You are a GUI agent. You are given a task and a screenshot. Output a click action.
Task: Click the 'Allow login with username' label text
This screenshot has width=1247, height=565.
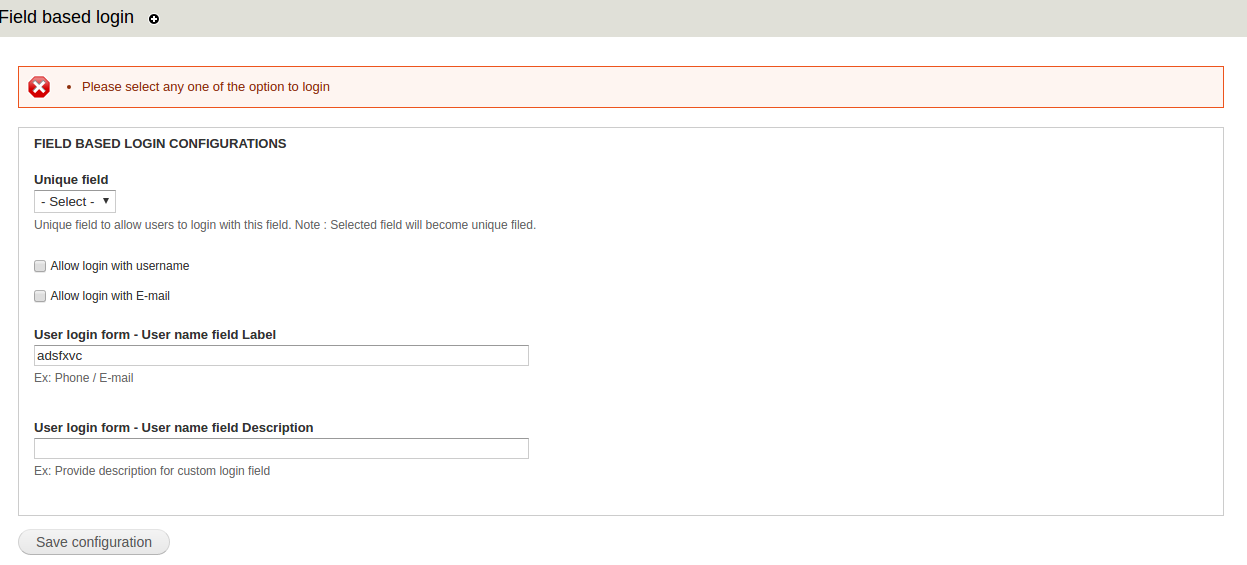point(120,266)
